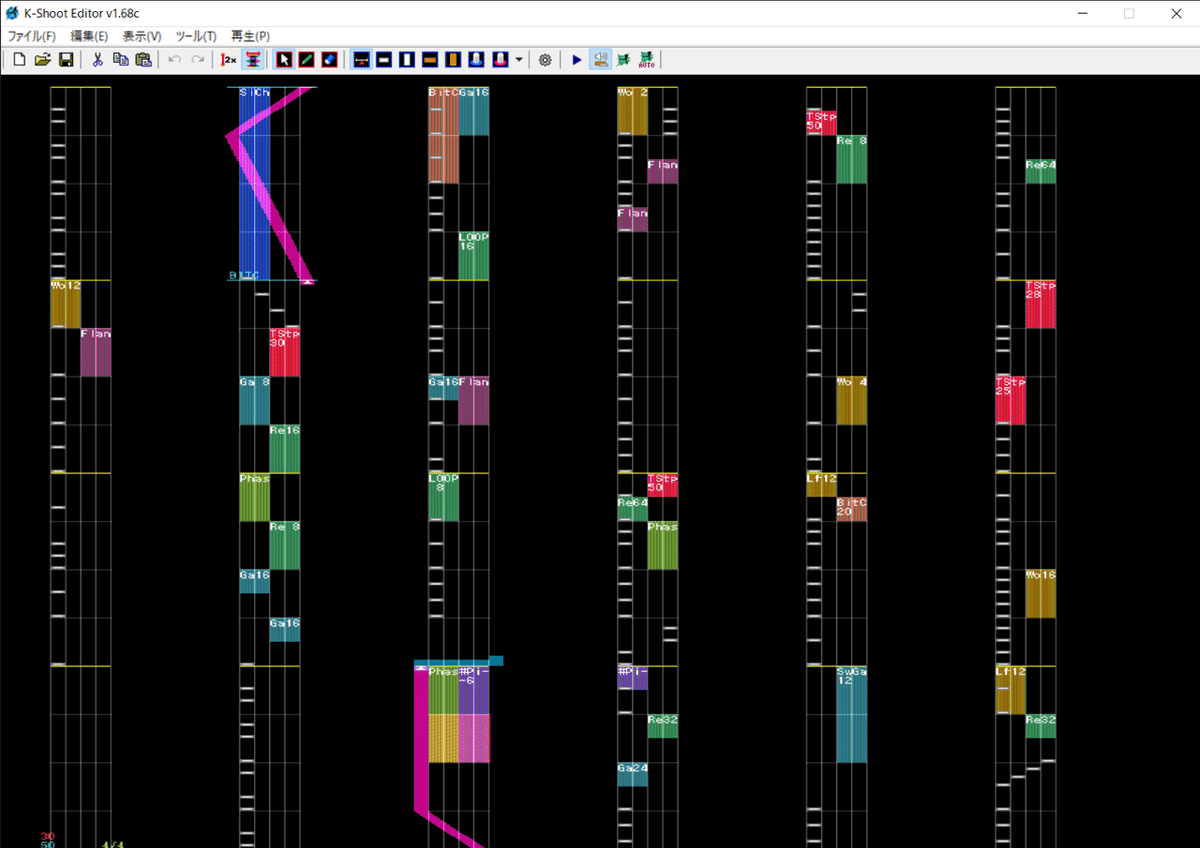Select the red right laser type
The image size is (1200, 848).
(x=500, y=60)
